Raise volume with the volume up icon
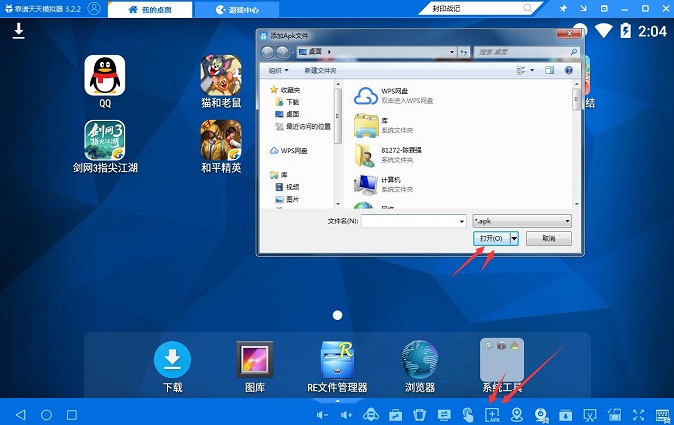Viewport: 674px width, 425px height. [346, 415]
